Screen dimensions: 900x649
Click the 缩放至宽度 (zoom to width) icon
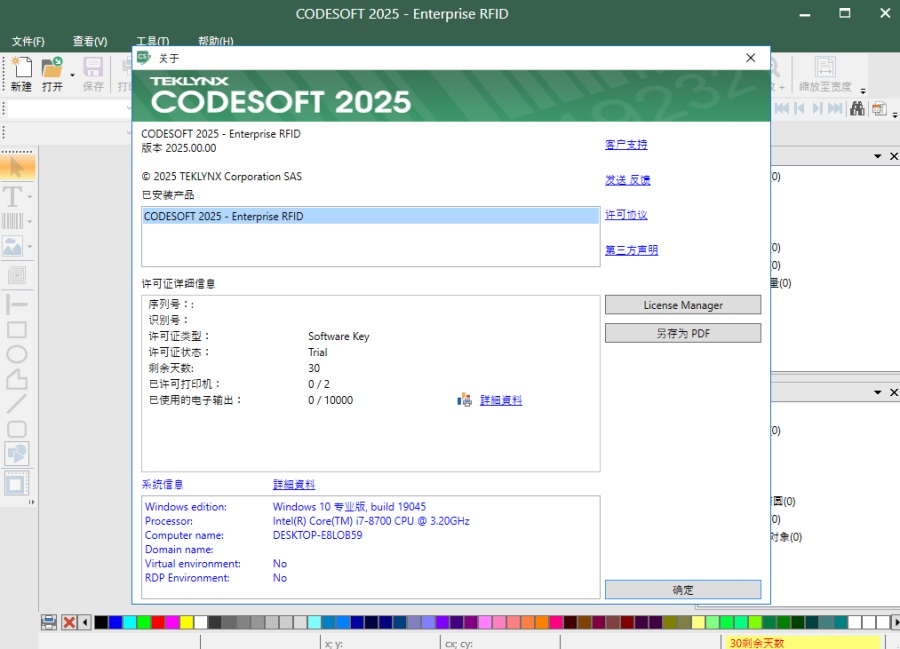825,68
